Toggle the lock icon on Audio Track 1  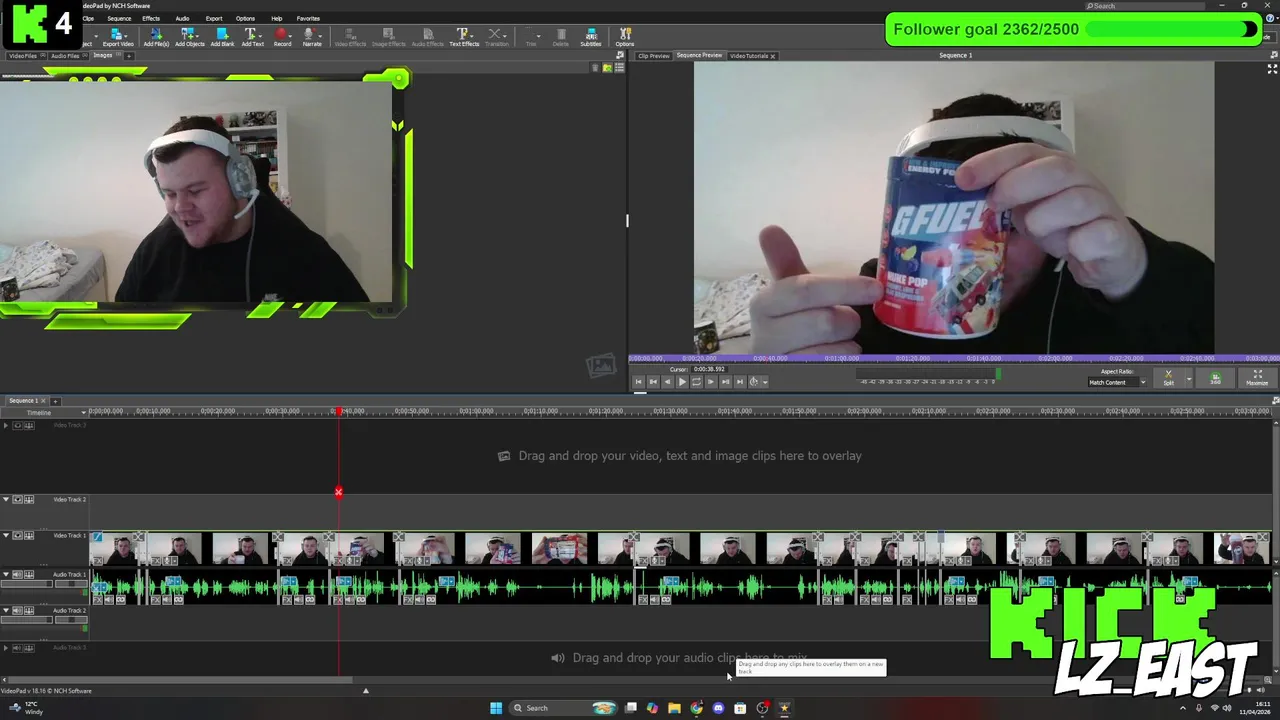click(x=29, y=575)
